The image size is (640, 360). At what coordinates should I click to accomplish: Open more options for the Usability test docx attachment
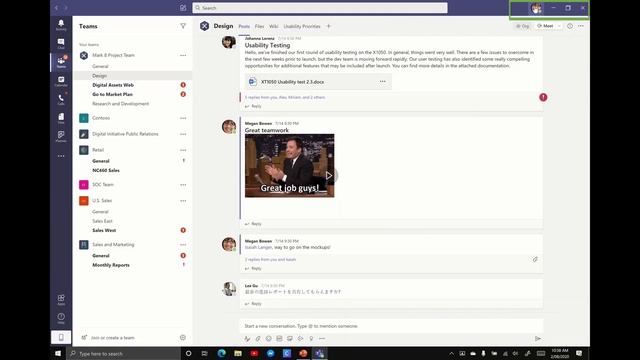point(382,82)
